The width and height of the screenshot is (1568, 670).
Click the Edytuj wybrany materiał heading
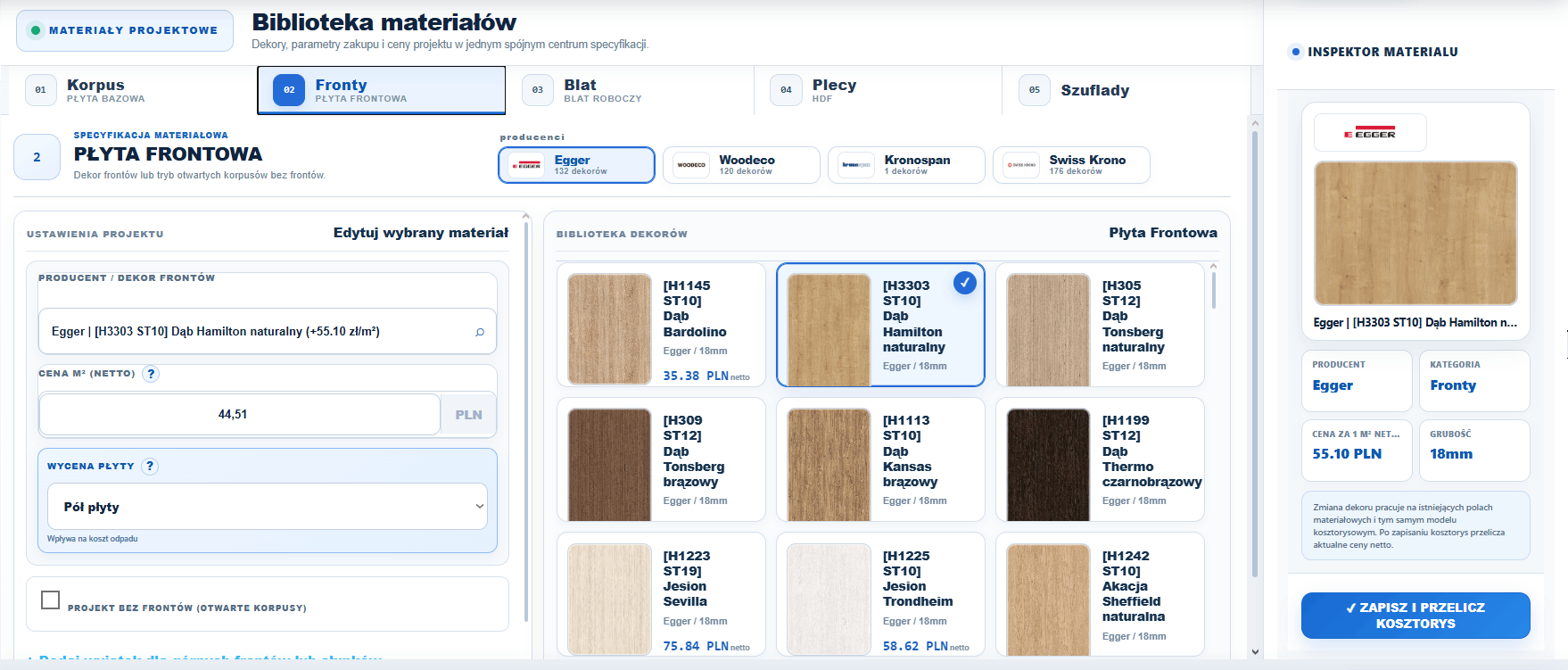pyautogui.click(x=421, y=233)
